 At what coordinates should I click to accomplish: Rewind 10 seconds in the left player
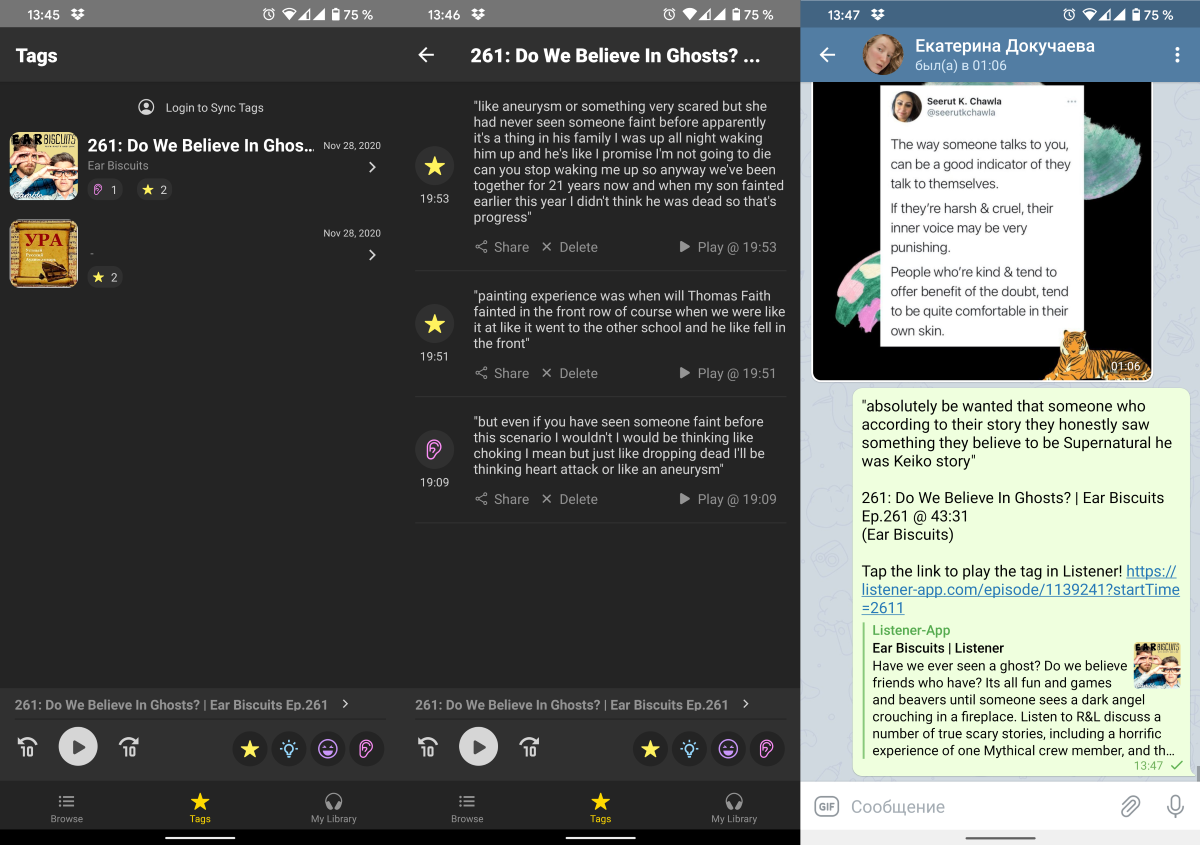(x=27, y=747)
